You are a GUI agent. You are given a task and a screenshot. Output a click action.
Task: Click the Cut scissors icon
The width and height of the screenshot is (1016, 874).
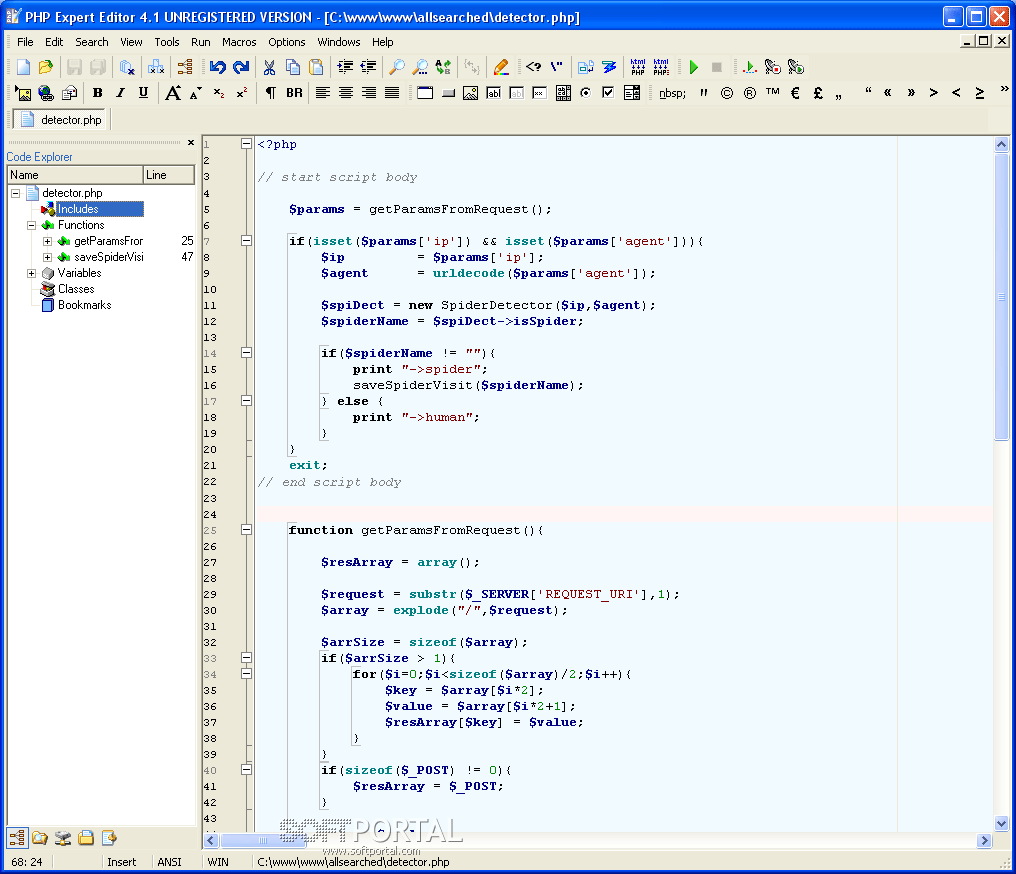pyautogui.click(x=270, y=67)
